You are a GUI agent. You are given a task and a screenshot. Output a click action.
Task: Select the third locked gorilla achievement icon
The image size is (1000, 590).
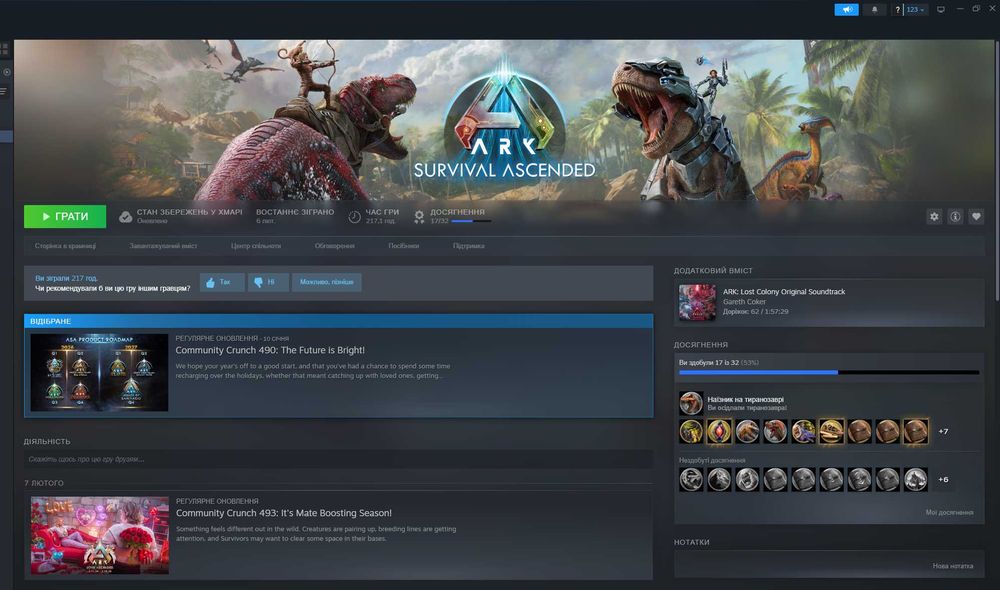747,479
